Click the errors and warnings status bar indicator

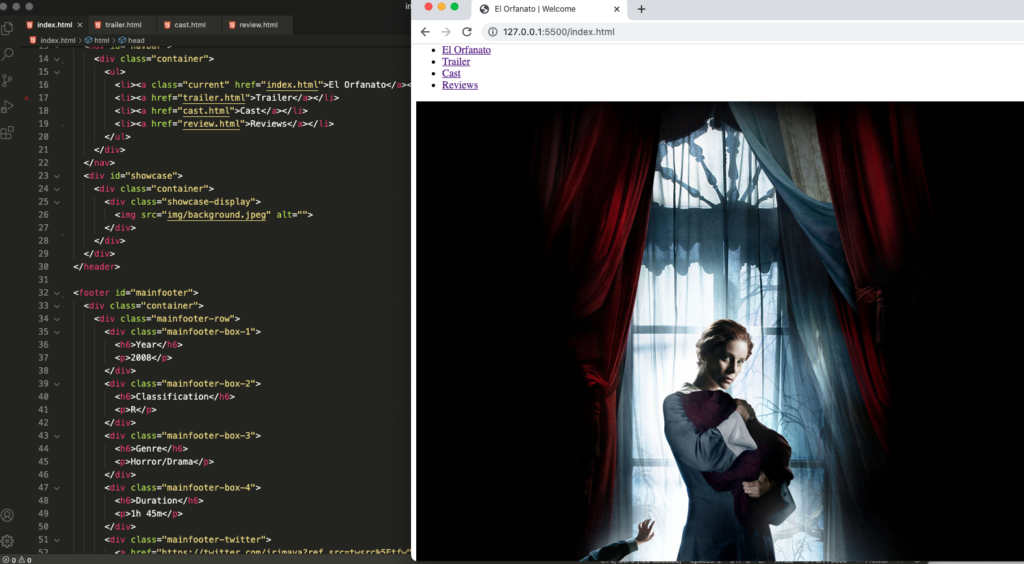tap(18, 560)
